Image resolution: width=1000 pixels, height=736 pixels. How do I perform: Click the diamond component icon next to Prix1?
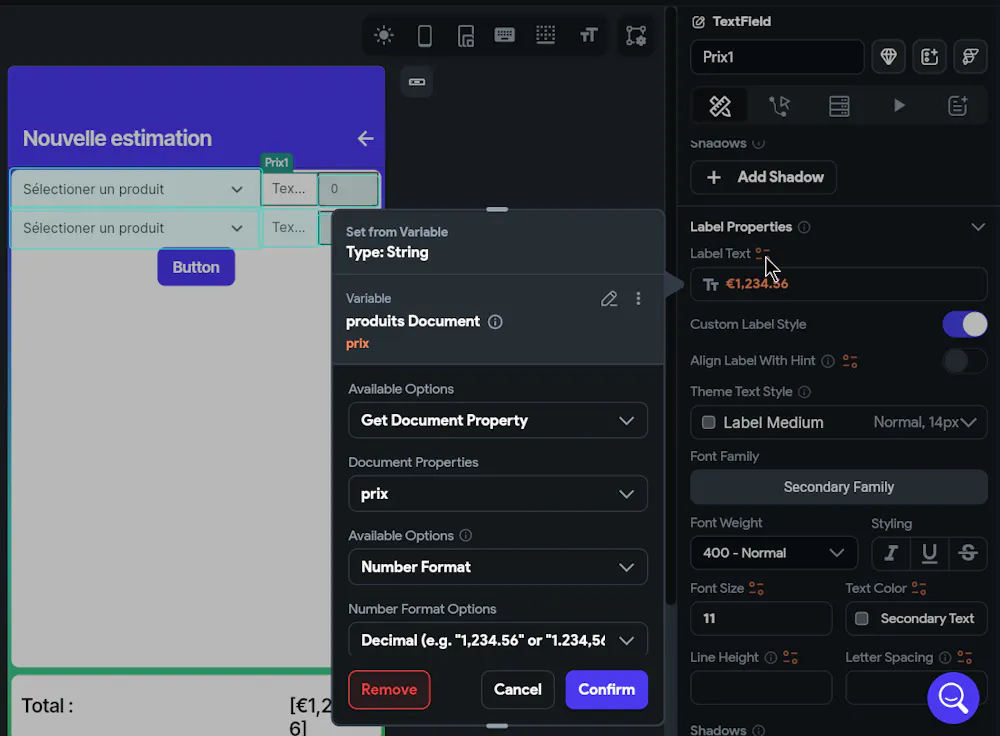point(888,57)
